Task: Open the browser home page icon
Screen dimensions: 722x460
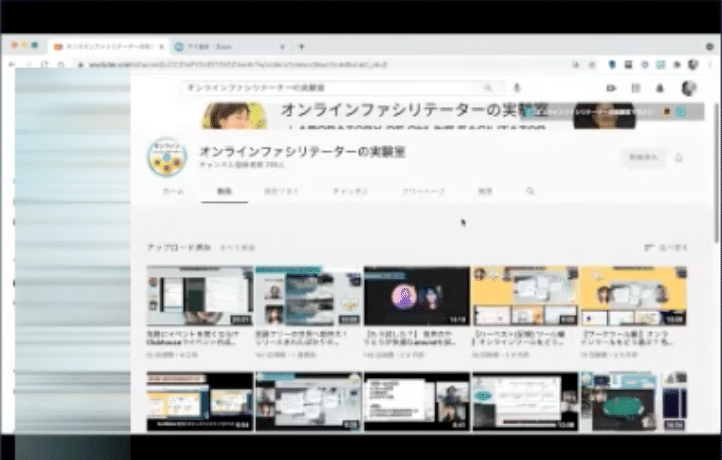Action: coord(61,64)
